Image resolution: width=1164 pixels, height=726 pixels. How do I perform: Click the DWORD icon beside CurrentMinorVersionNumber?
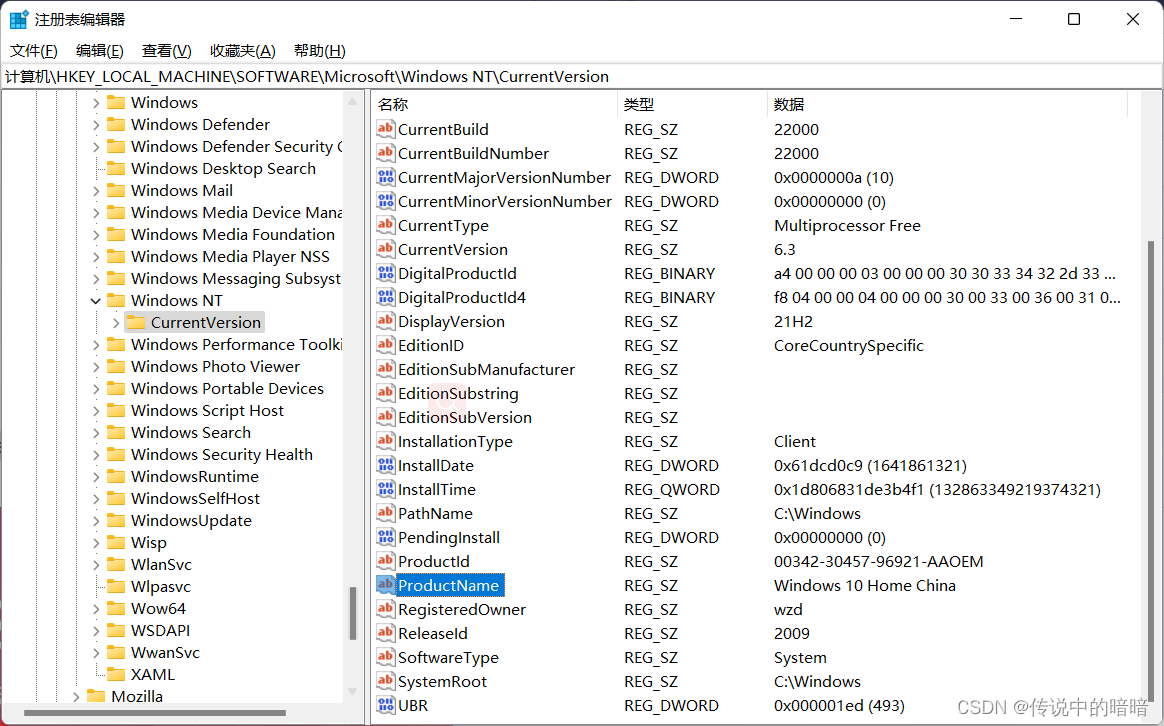(385, 201)
